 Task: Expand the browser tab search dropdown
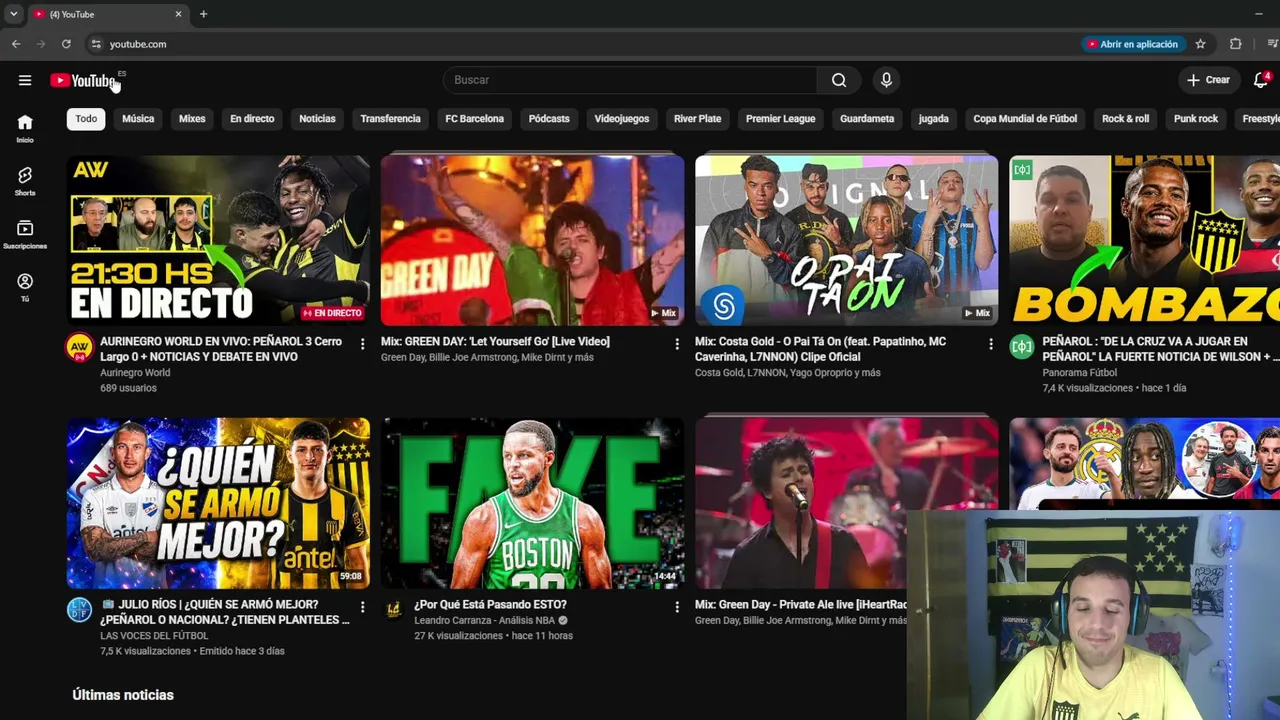[13, 14]
